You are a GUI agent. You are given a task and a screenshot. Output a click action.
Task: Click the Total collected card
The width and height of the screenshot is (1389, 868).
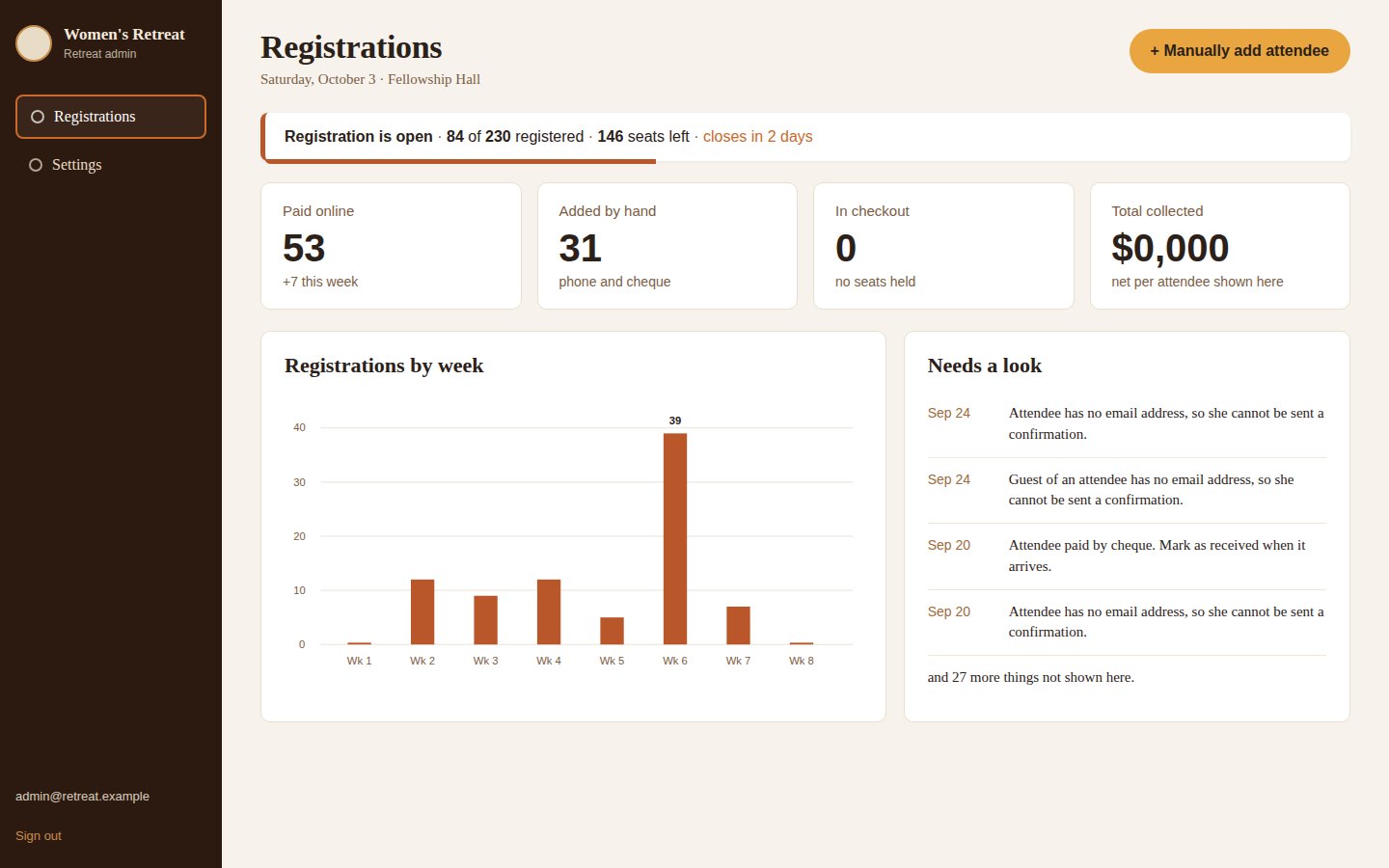[x=1220, y=246]
